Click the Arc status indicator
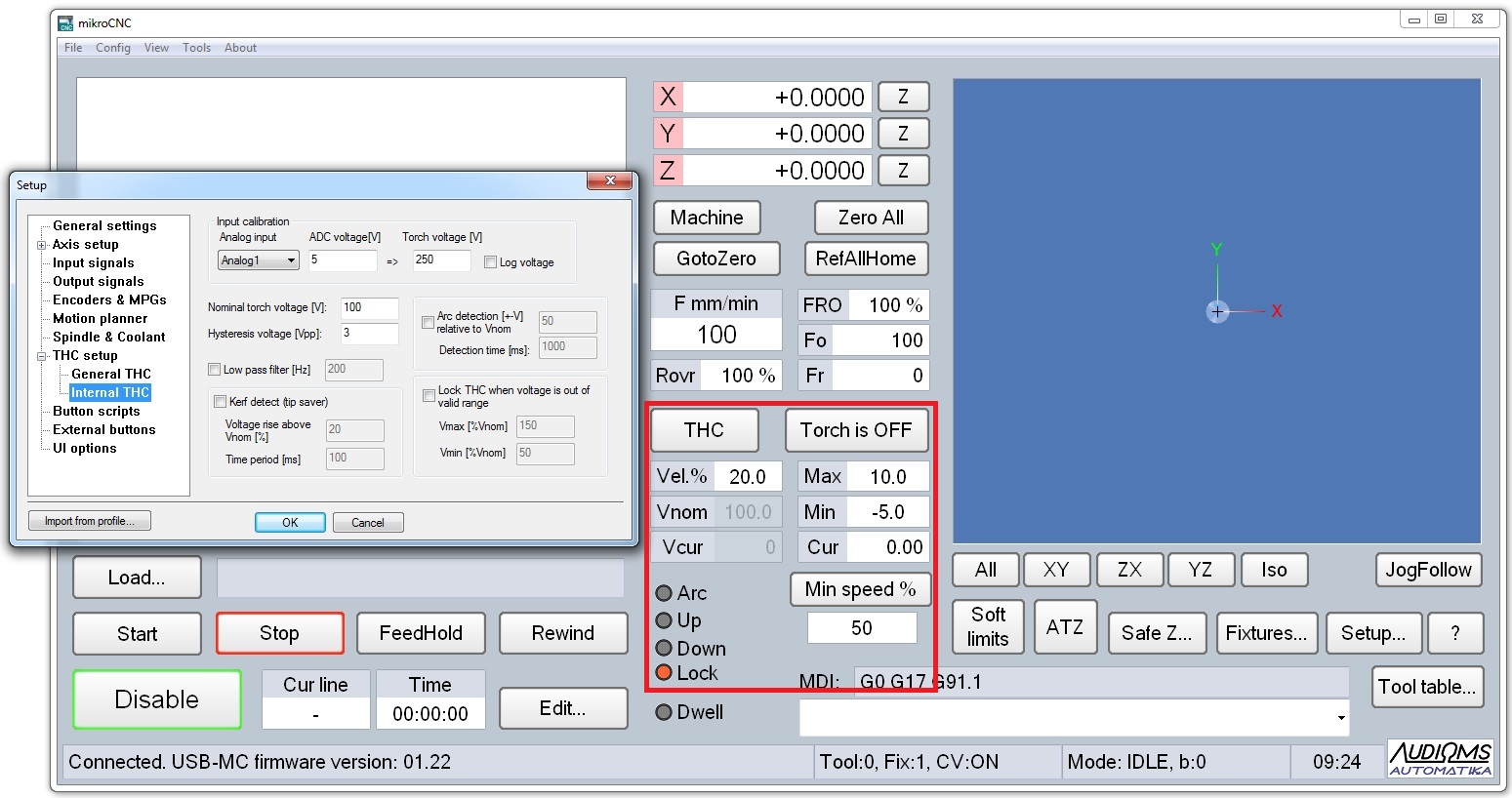The height and width of the screenshot is (798, 1512). coord(664,593)
